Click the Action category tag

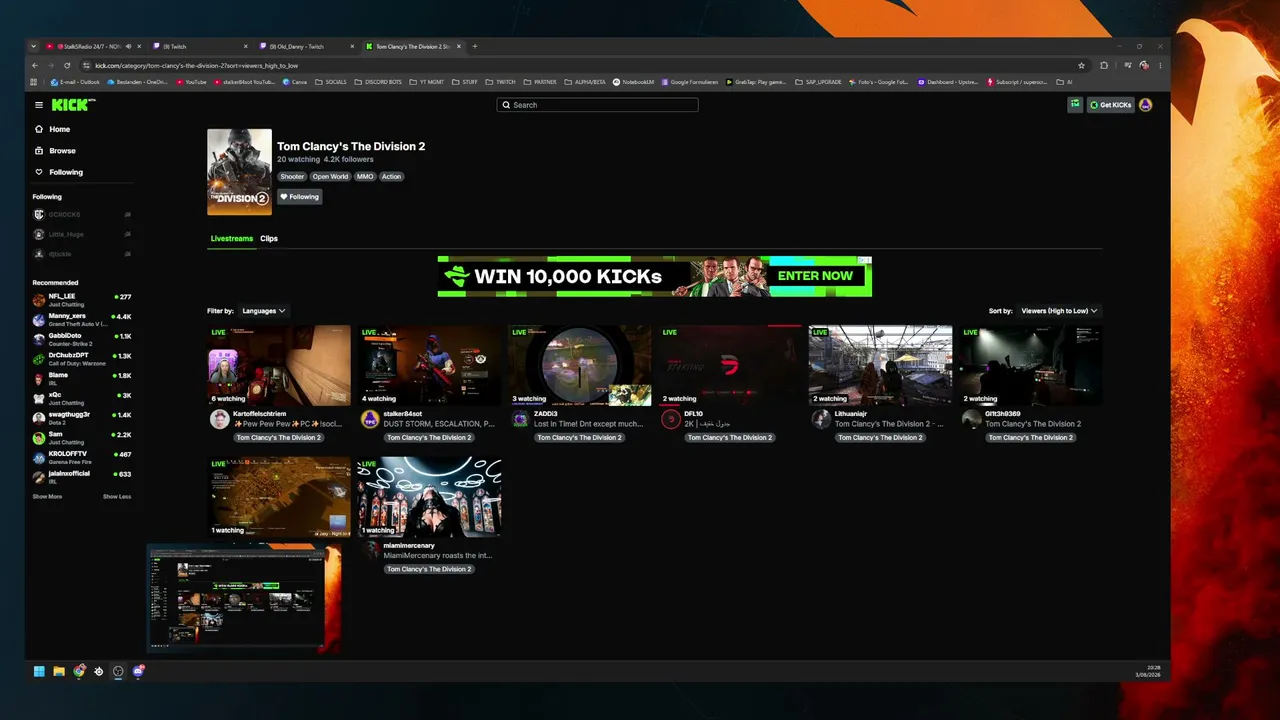click(x=391, y=177)
